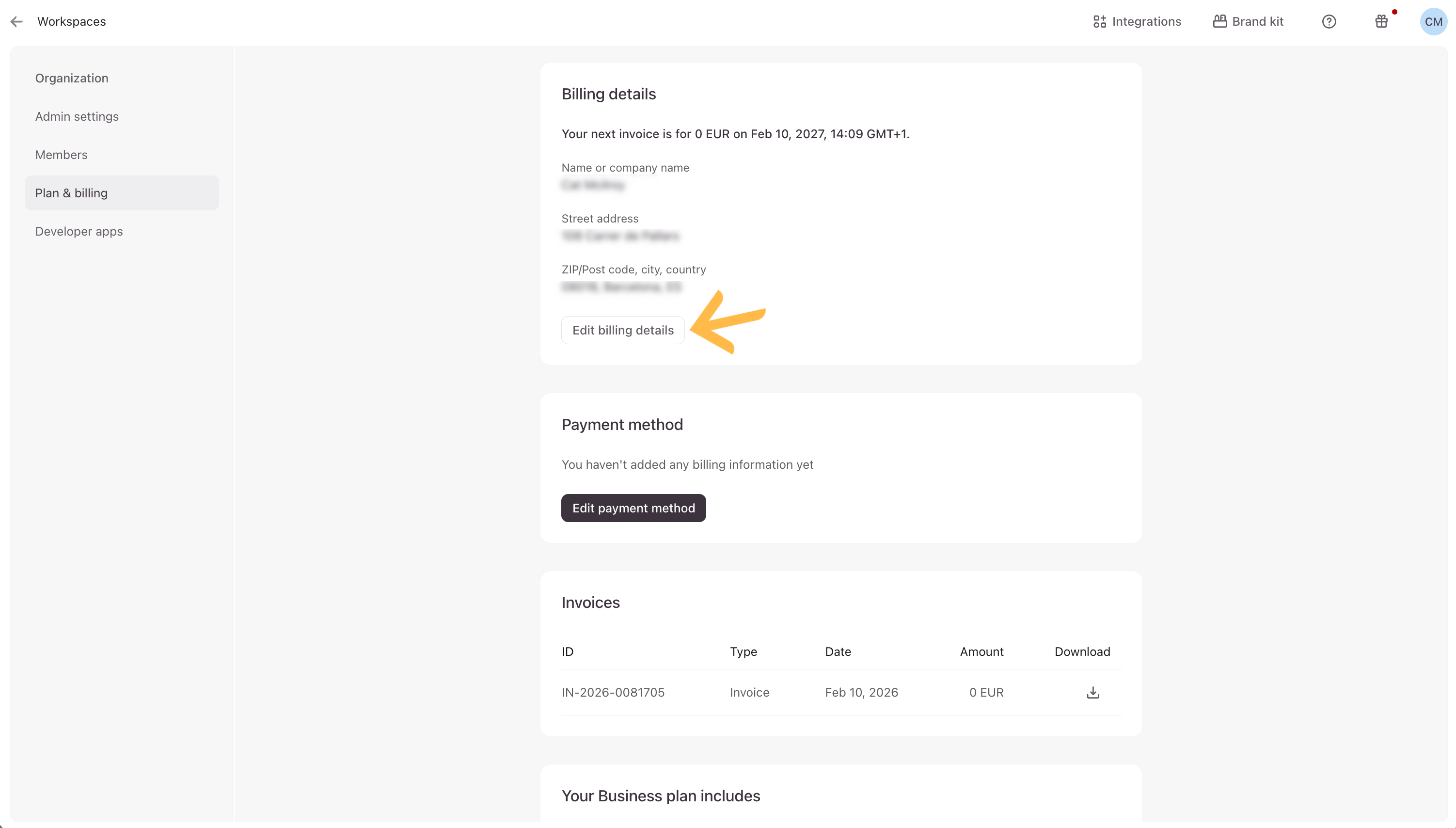
Task: Click the Workspaces breadcrumb label
Action: (x=72, y=22)
